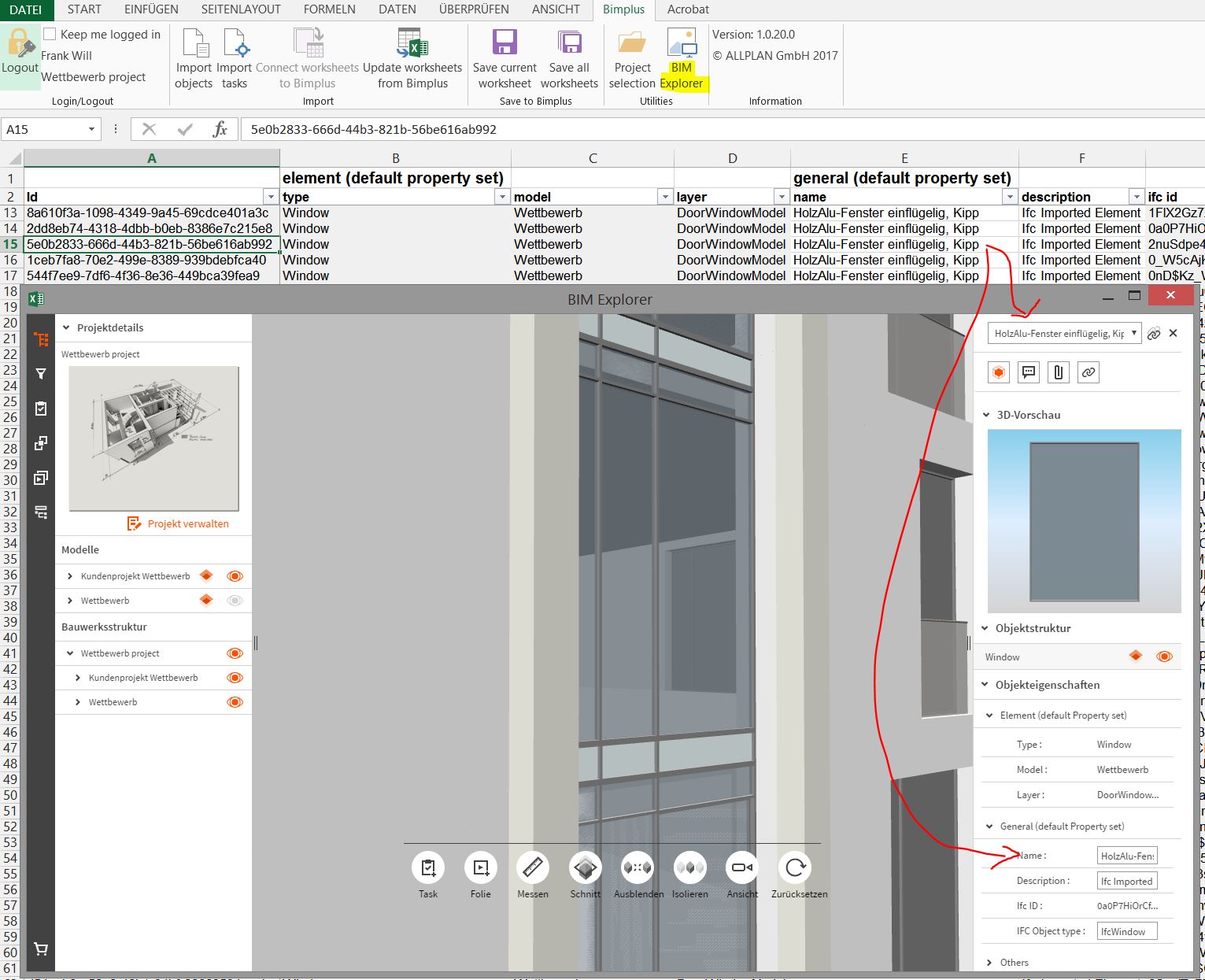1205x980 pixels.
Task: Open the name column filter dropdown
Action: point(1009,197)
